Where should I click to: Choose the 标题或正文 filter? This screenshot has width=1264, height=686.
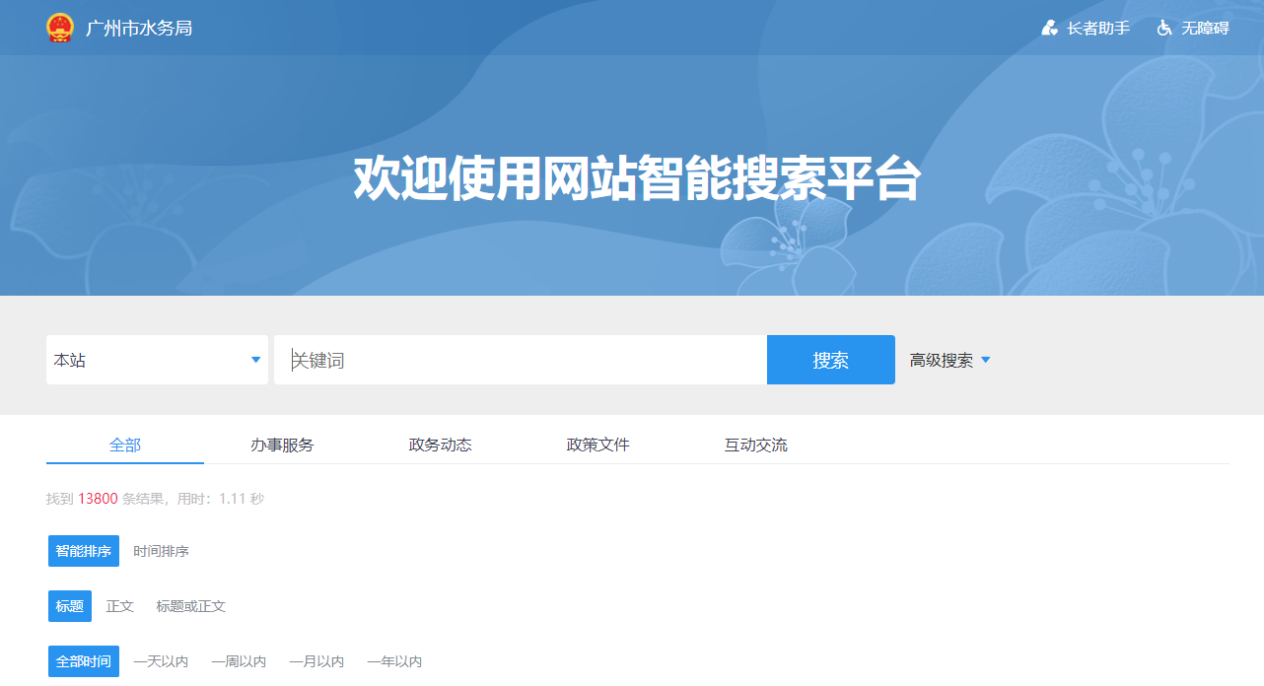[x=191, y=606]
